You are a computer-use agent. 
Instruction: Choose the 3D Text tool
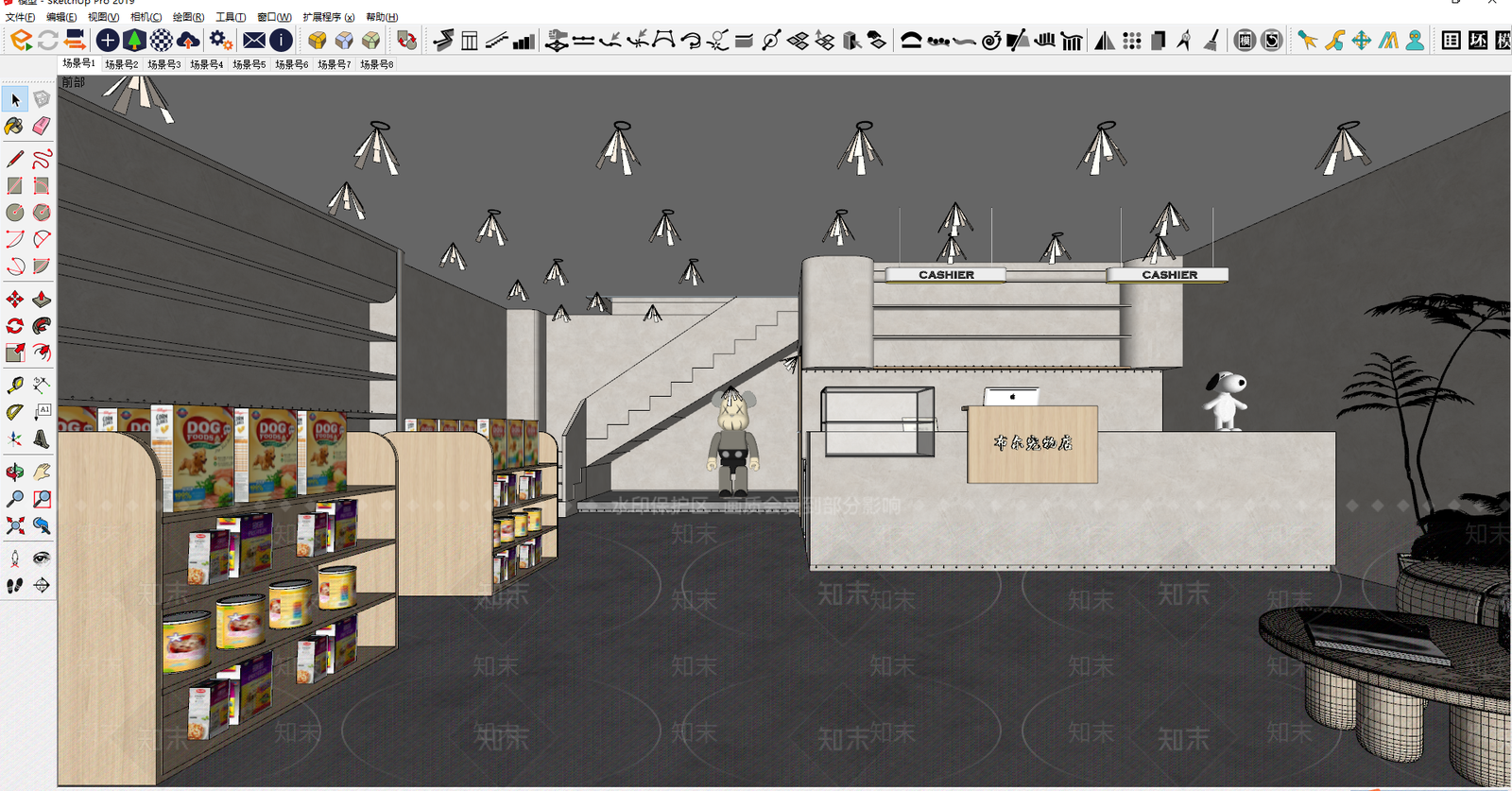coord(42,438)
